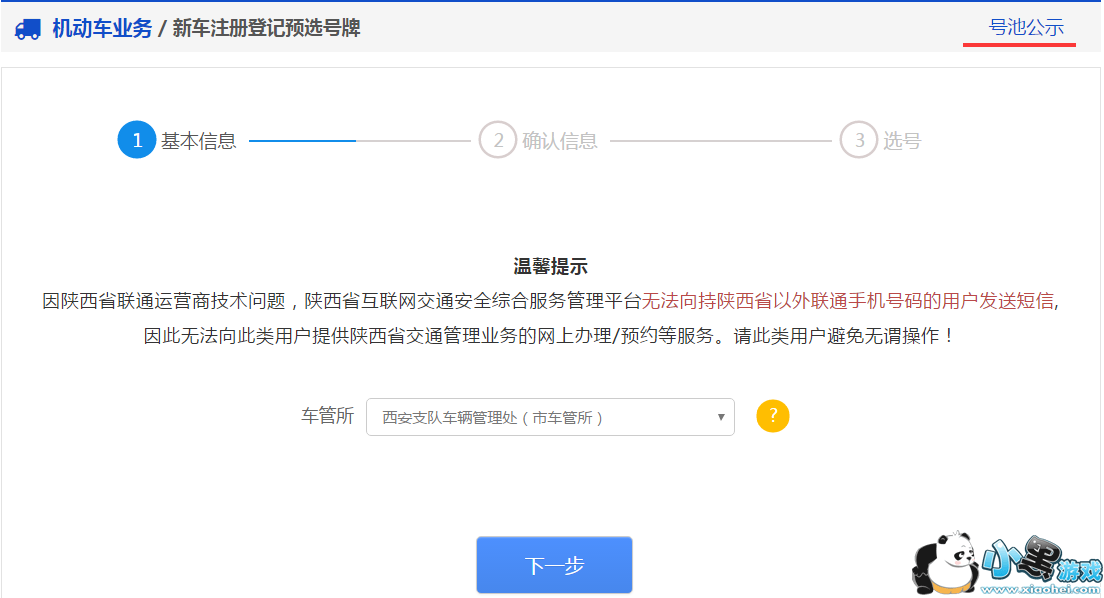Click the blue truck icon in header
Screen dimensions: 1104x598
pos(28,29)
